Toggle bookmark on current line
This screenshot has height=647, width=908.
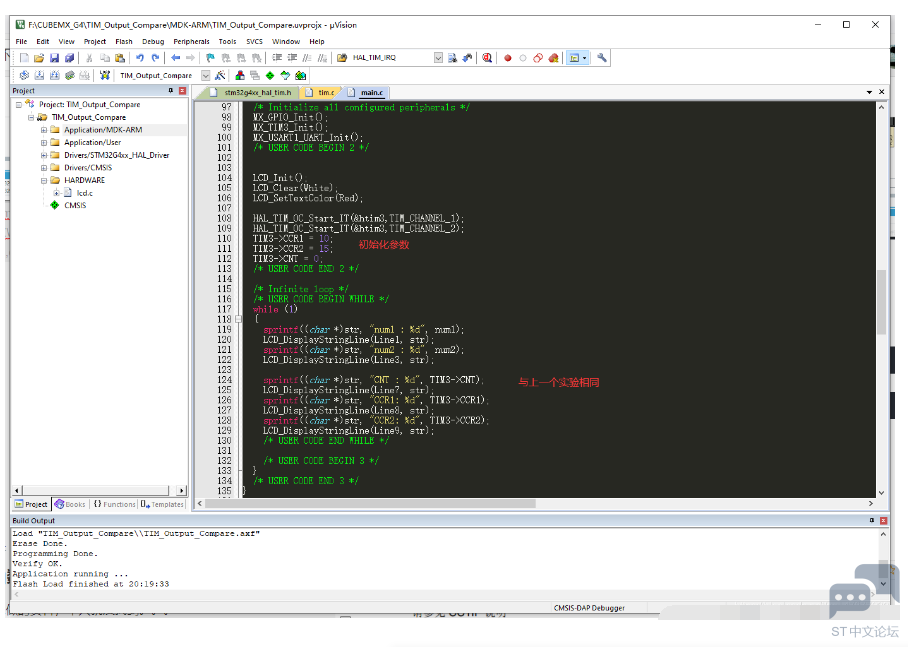pyautogui.click(x=210, y=58)
